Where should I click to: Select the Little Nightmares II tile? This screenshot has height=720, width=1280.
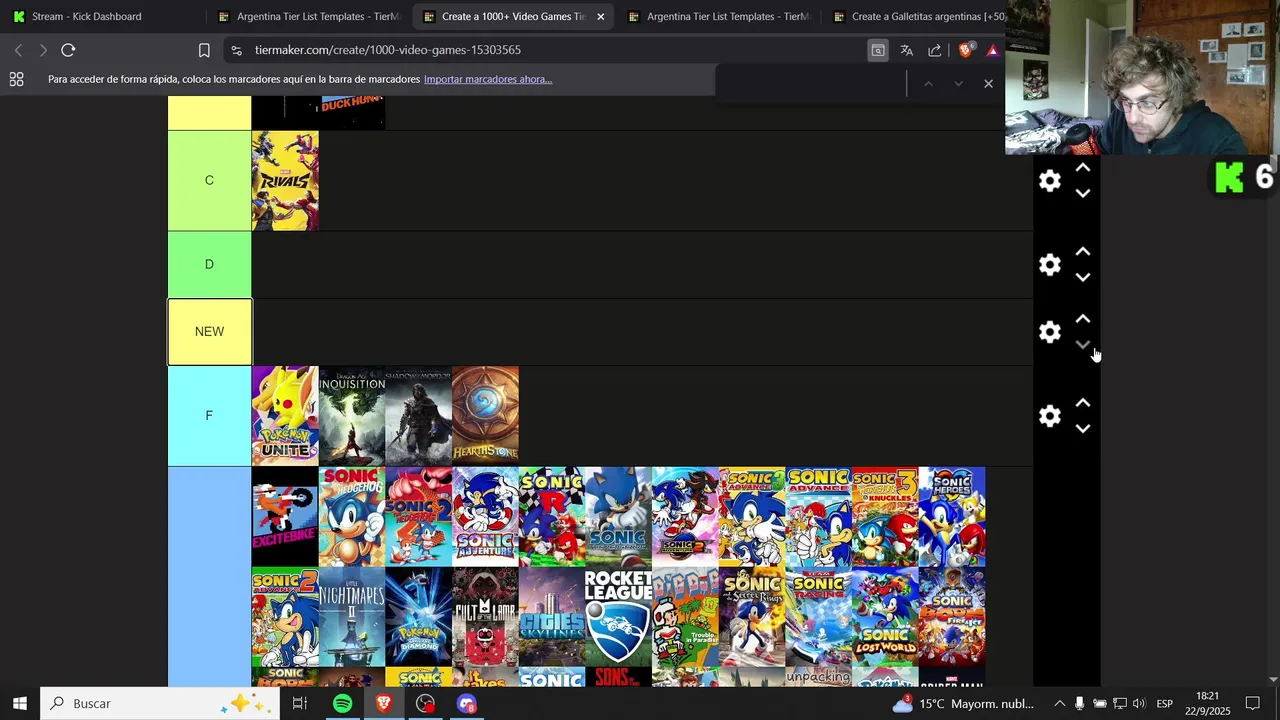(352, 617)
